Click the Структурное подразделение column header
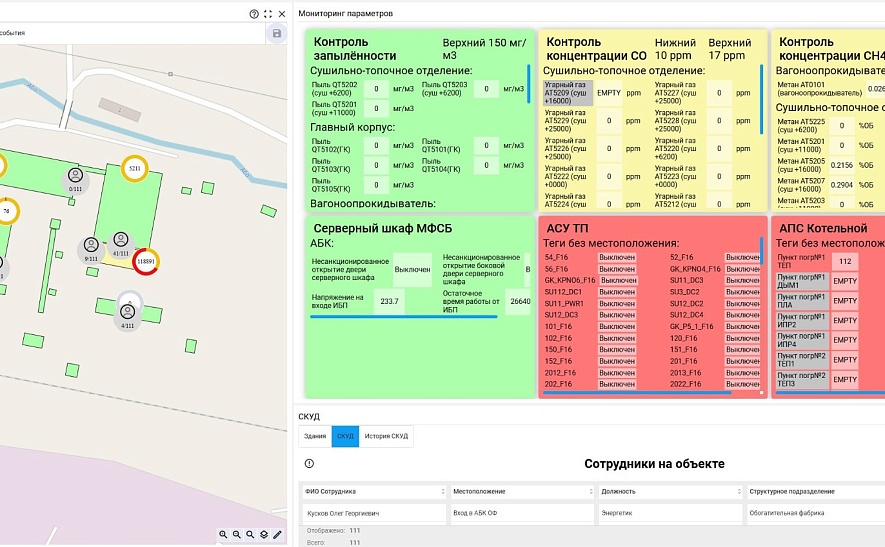Viewport: 885px width, 547px height. [x=792, y=492]
